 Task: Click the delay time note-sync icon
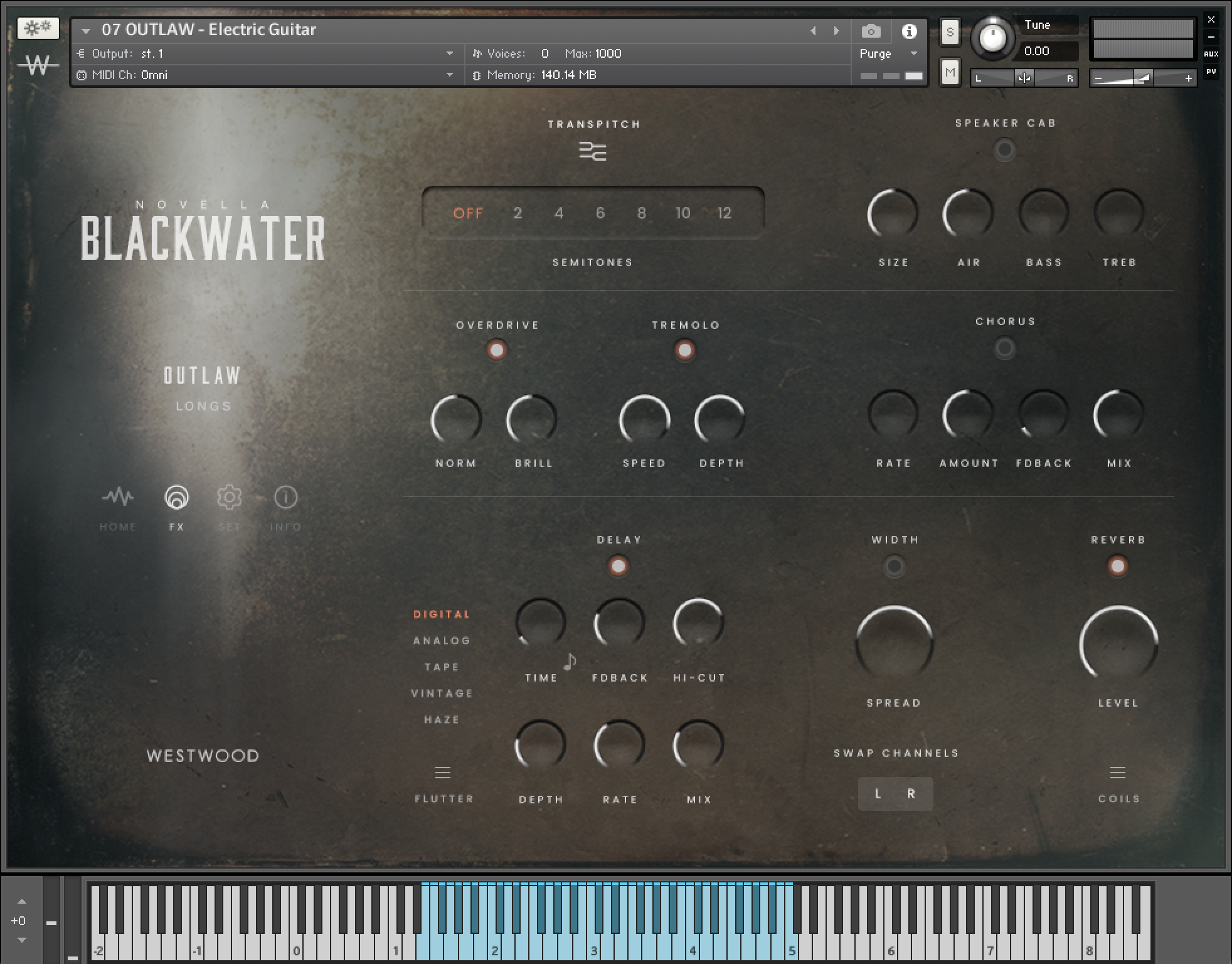pos(570,661)
